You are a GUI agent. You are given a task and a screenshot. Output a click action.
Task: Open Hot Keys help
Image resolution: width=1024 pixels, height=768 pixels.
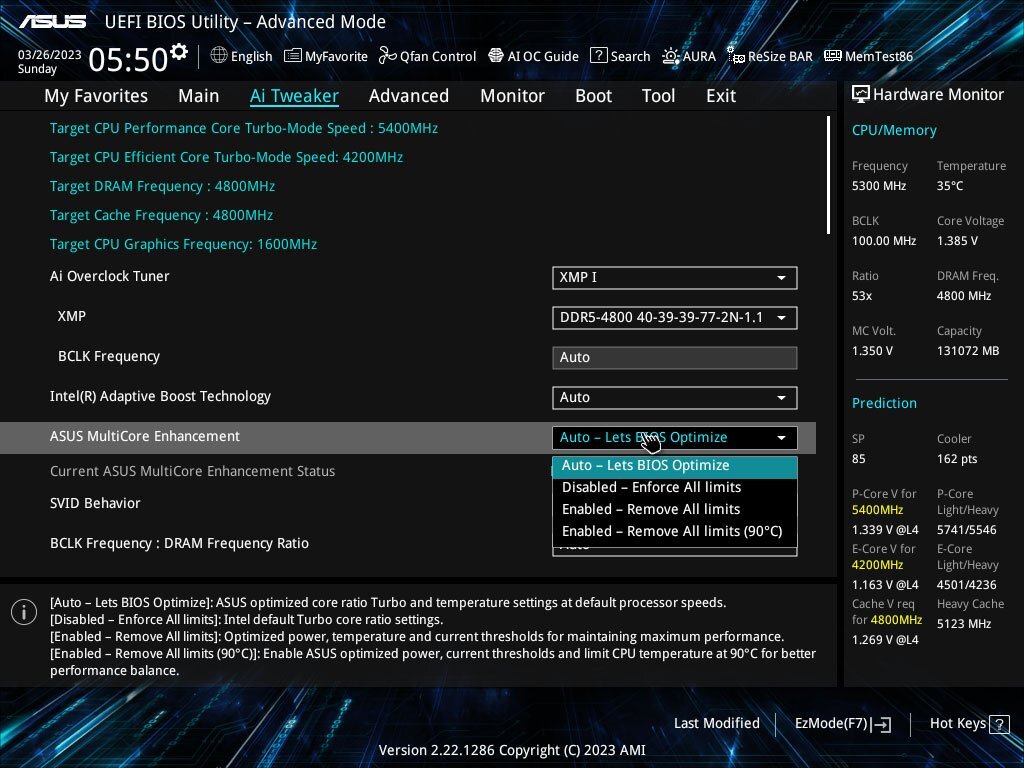[x=969, y=724]
